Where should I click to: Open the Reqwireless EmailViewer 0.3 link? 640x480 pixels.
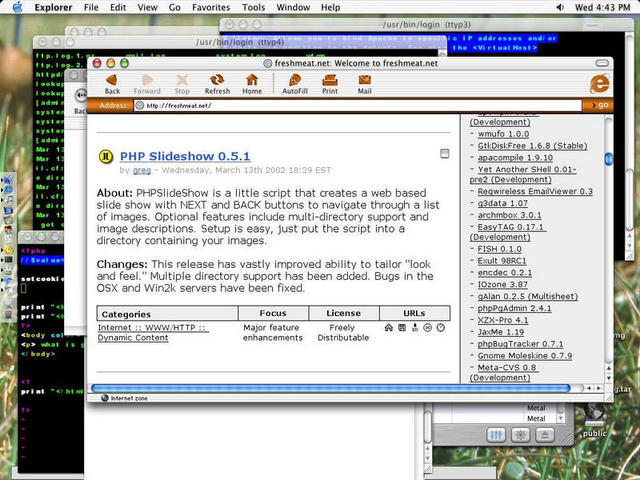click(x=535, y=191)
